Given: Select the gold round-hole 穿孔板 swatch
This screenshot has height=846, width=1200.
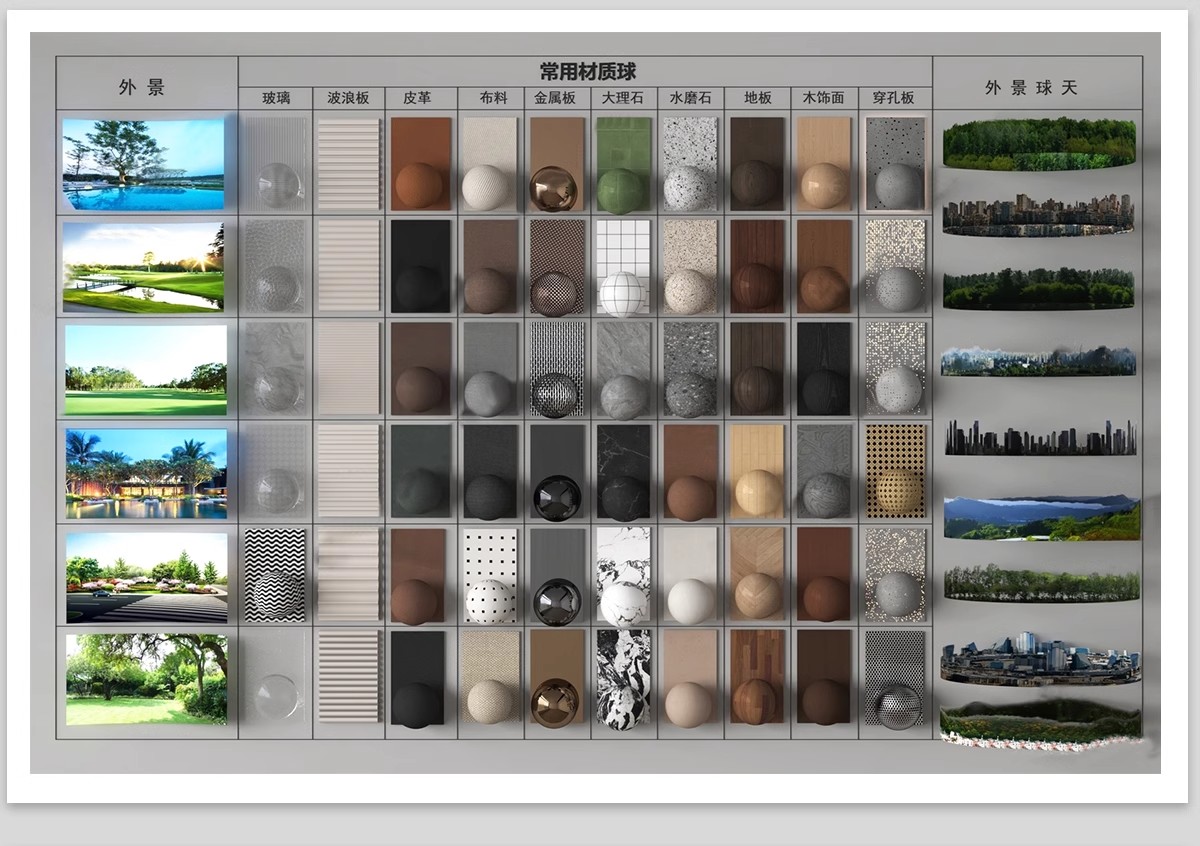Looking at the screenshot, I should pos(897,471).
